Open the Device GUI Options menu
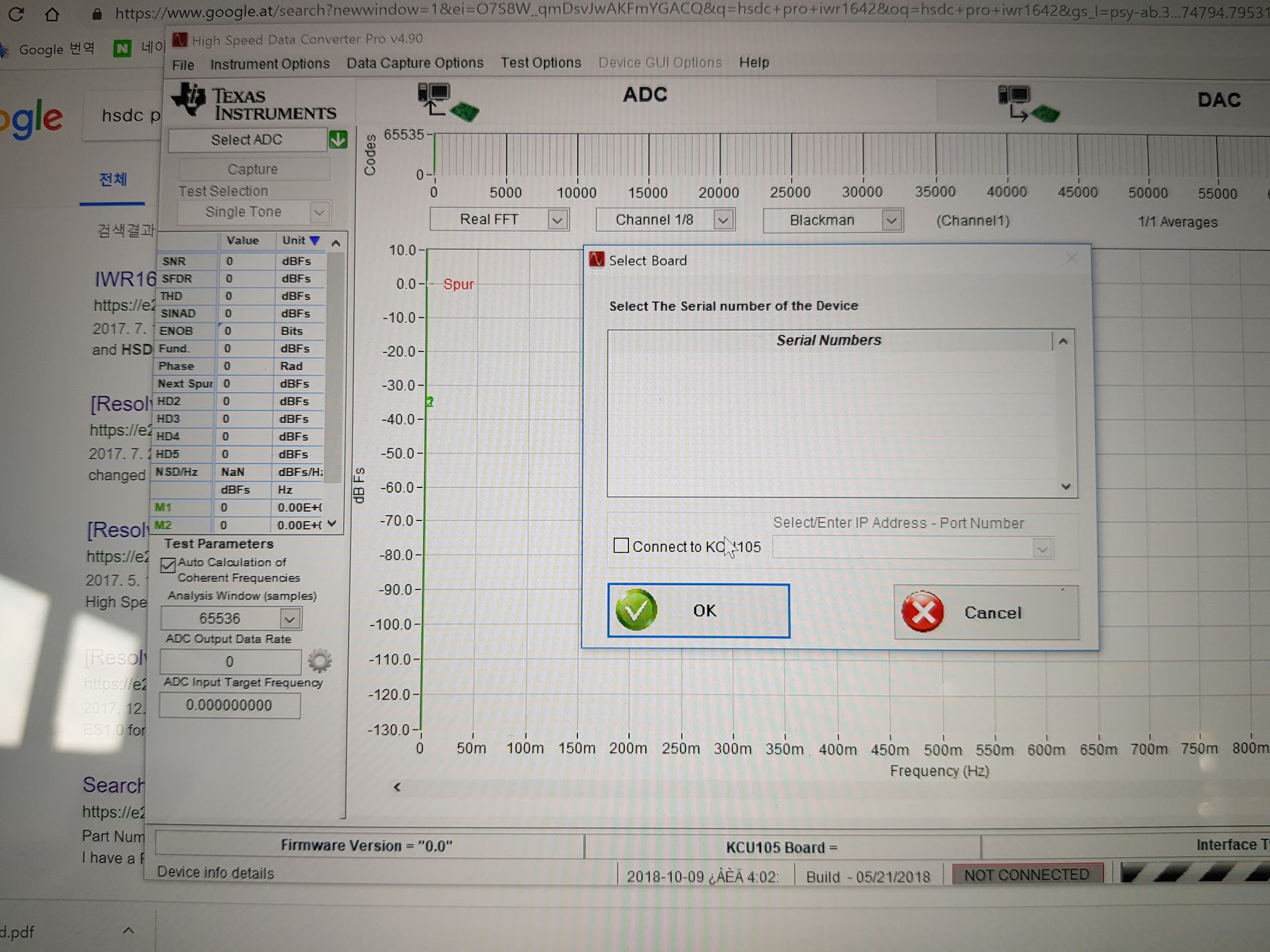This screenshot has width=1270, height=952. (x=660, y=62)
